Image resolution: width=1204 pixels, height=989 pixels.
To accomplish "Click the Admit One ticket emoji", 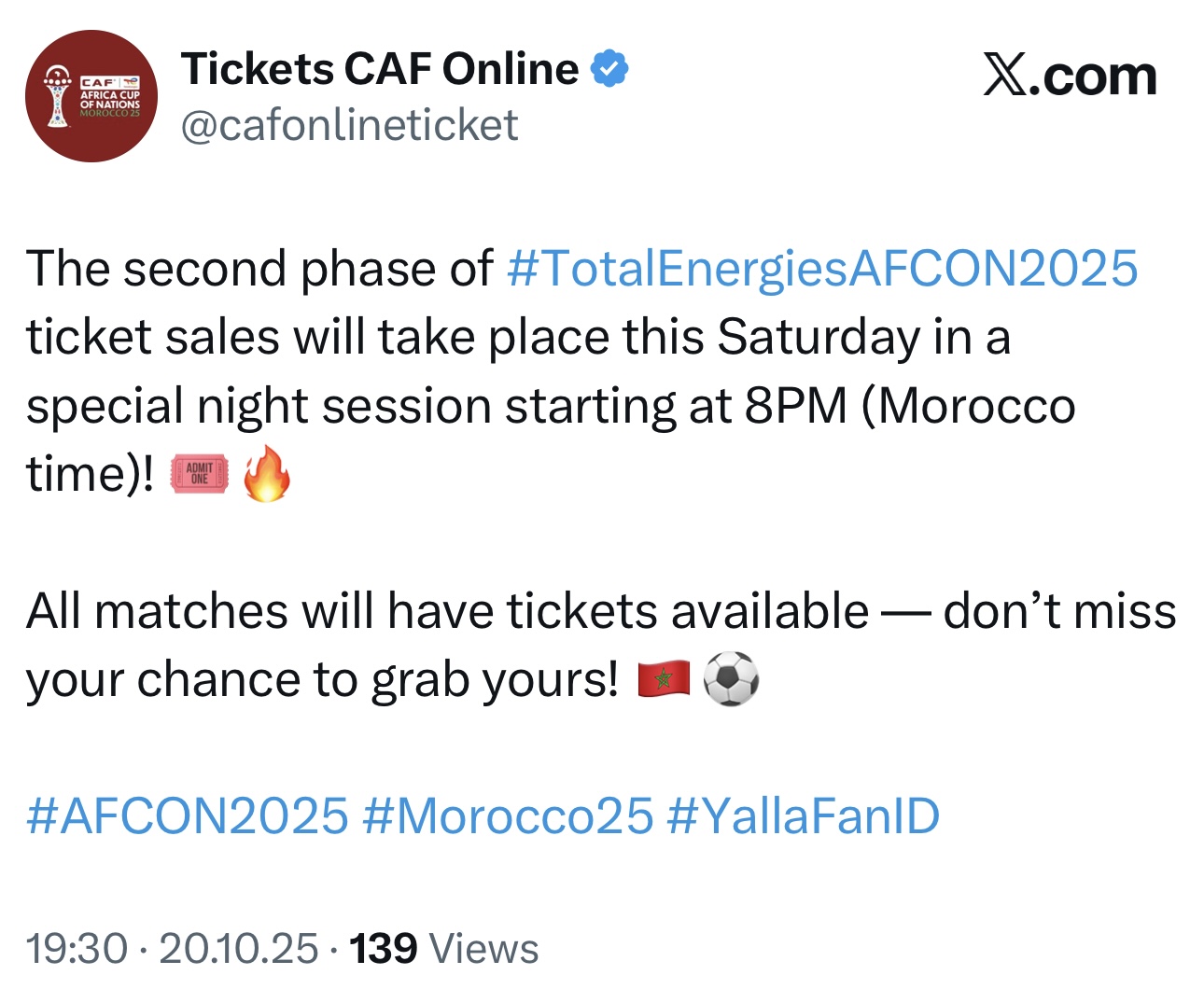I will (199, 474).
